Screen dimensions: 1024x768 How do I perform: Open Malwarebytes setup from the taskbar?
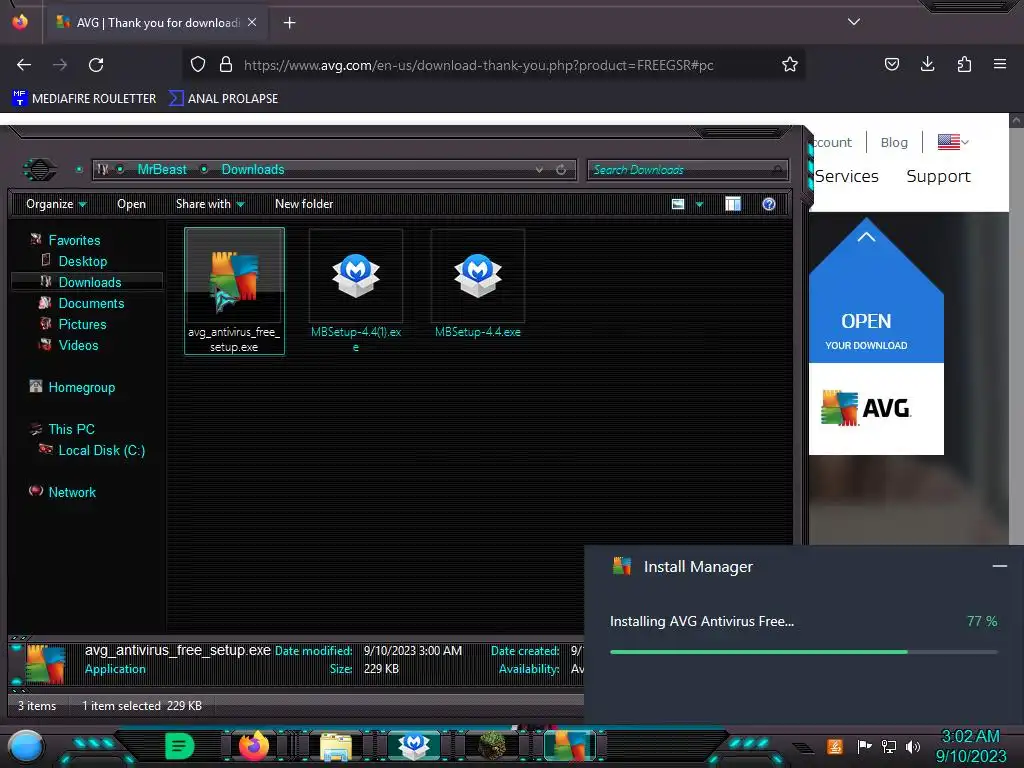click(413, 746)
